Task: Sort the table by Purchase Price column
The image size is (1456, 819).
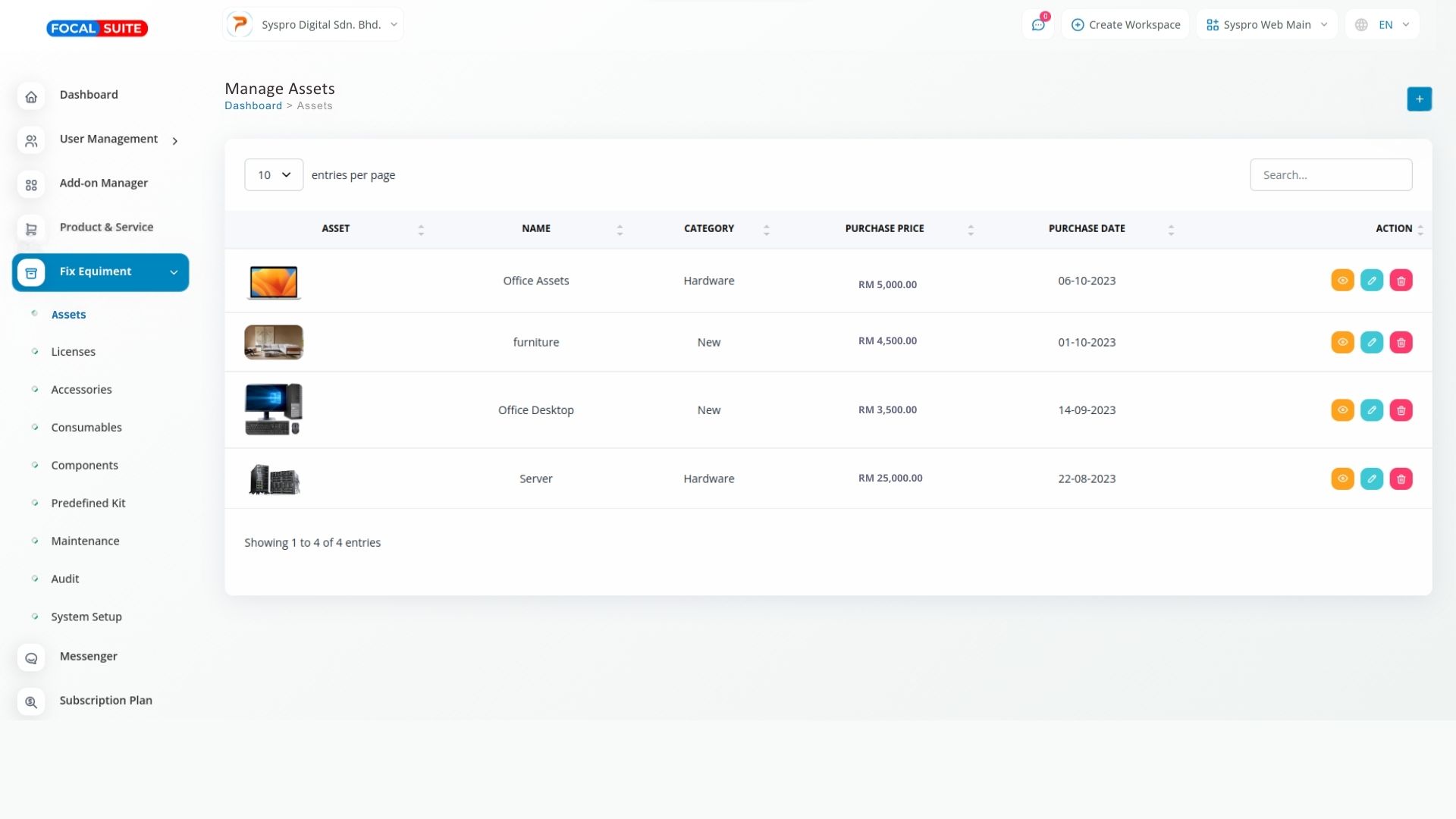Action: (884, 228)
